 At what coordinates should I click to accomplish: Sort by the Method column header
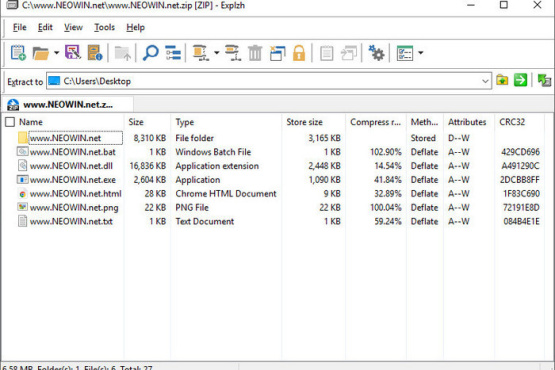[x=424, y=122]
